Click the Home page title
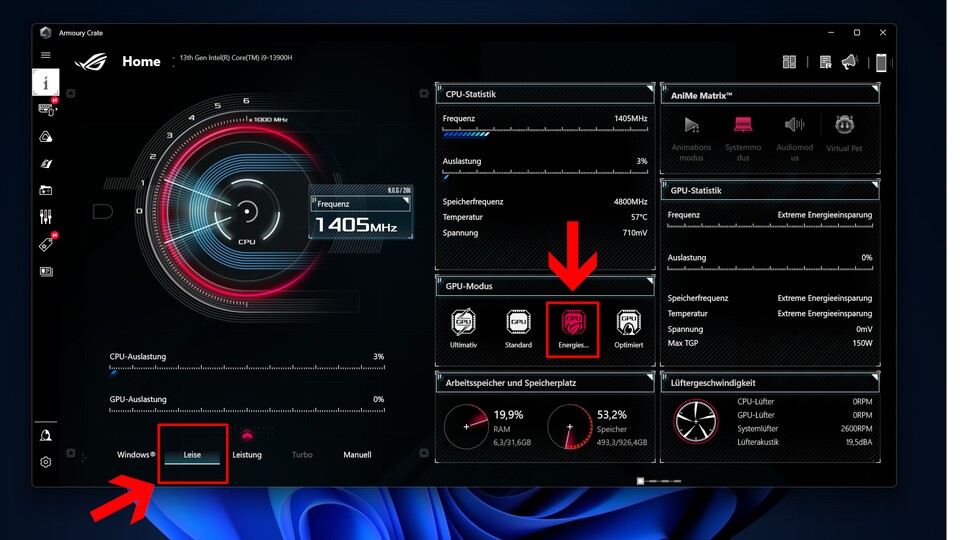The height and width of the screenshot is (540, 960). 141,61
